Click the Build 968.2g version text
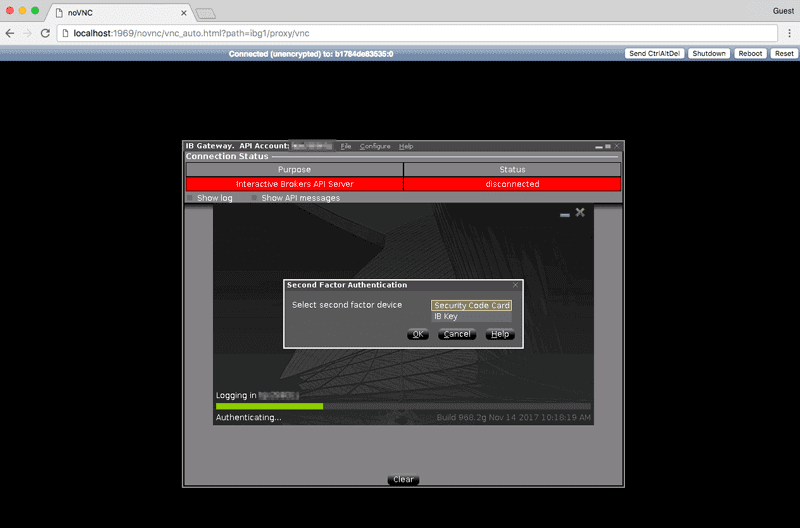The width and height of the screenshot is (800, 528). [513, 417]
